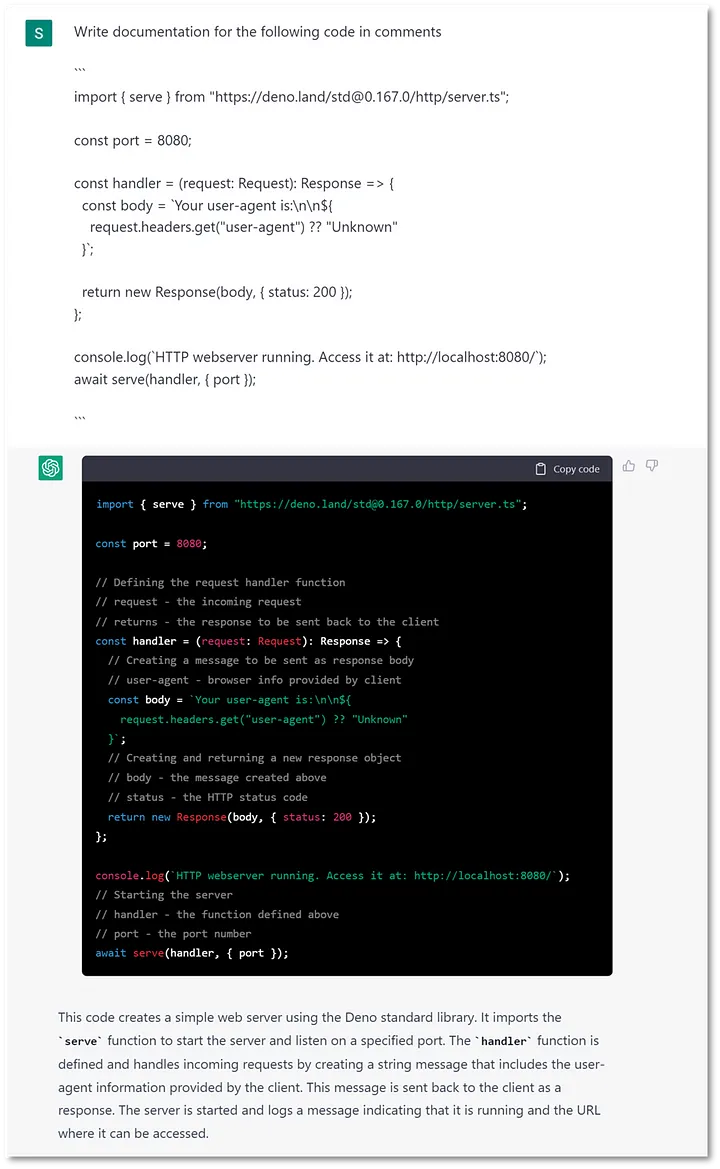Click the thumbs down feedback icon
The image size is (720, 1169).
tap(652, 466)
